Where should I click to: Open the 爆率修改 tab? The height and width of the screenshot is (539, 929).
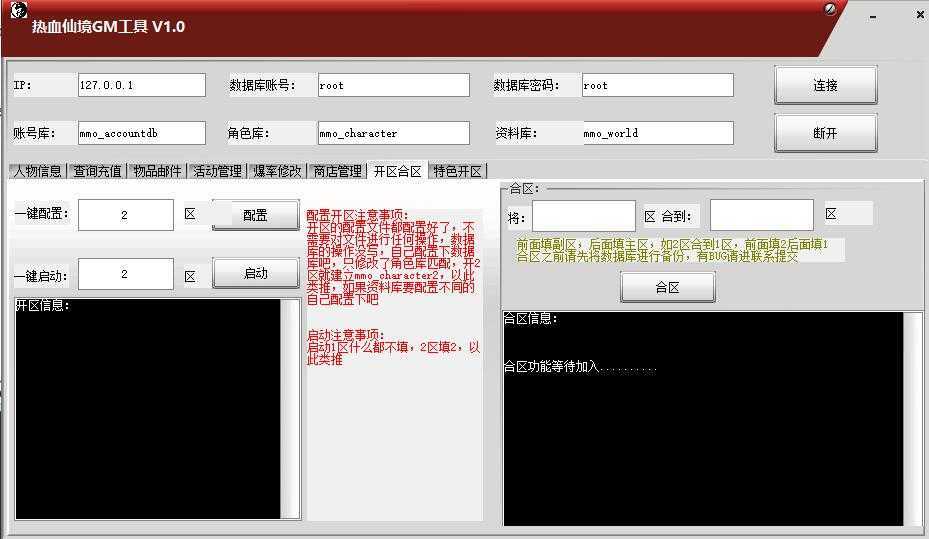coord(277,171)
